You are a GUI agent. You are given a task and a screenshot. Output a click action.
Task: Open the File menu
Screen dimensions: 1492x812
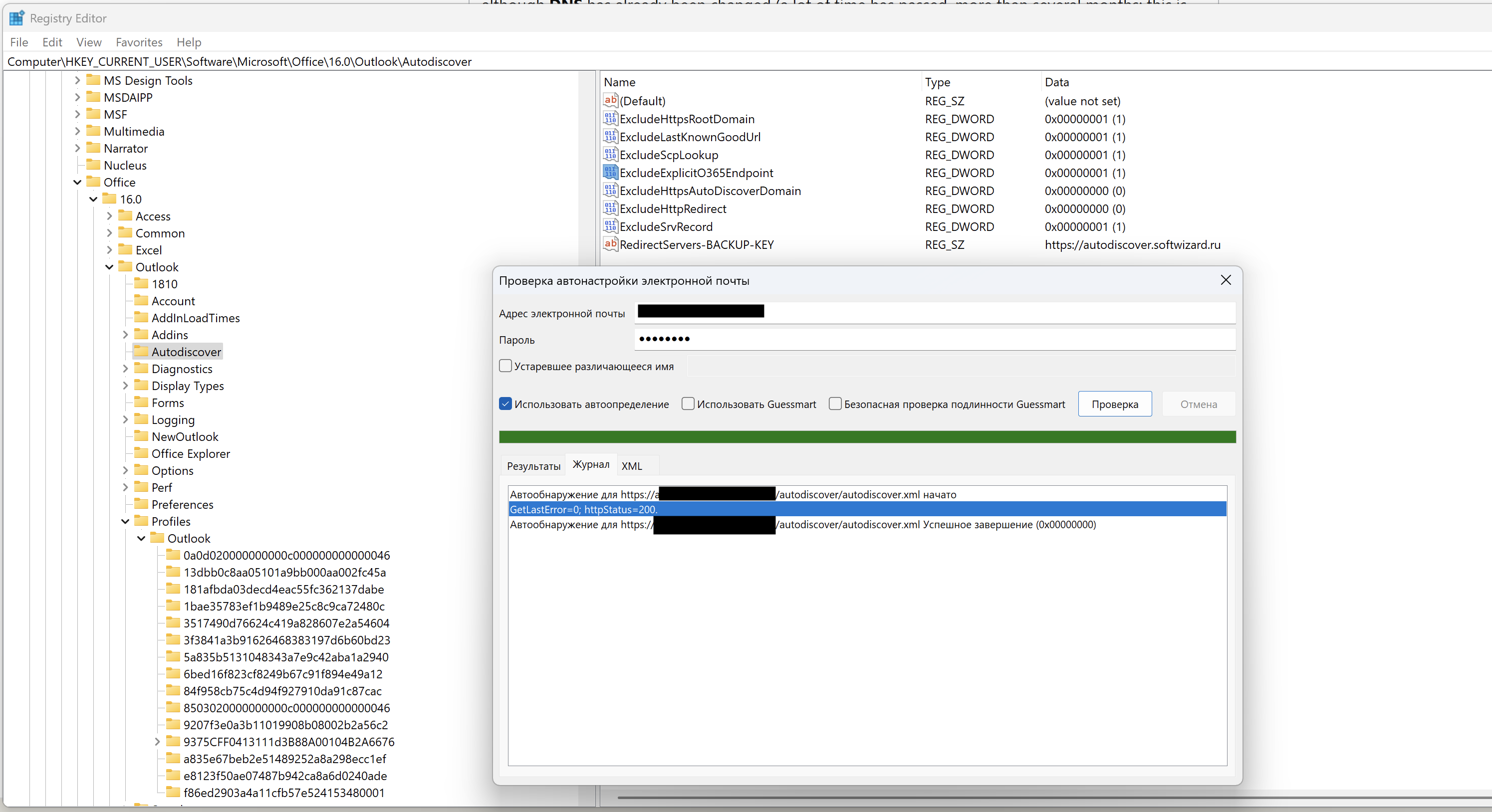pyautogui.click(x=19, y=42)
